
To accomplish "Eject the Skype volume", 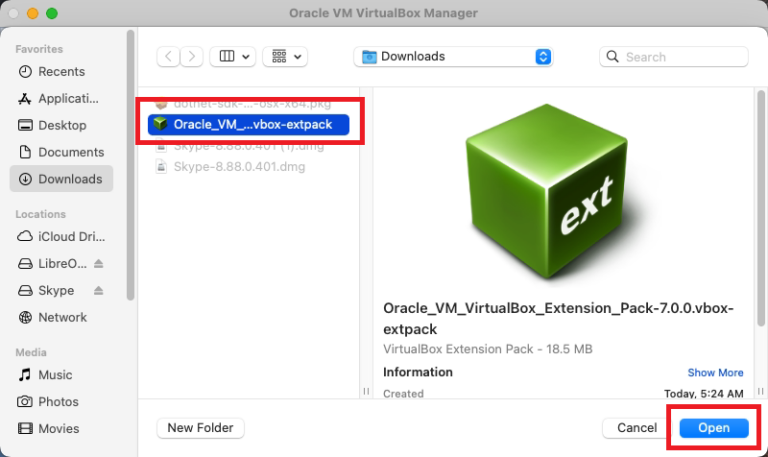I will (99, 291).
